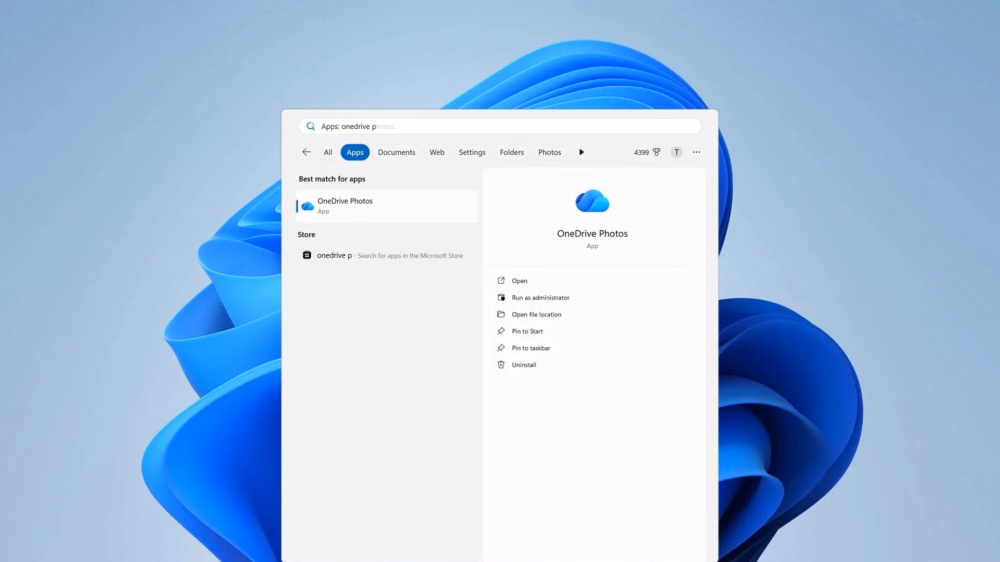Click the Uninstall trash can icon
The height and width of the screenshot is (562, 1000).
501,365
